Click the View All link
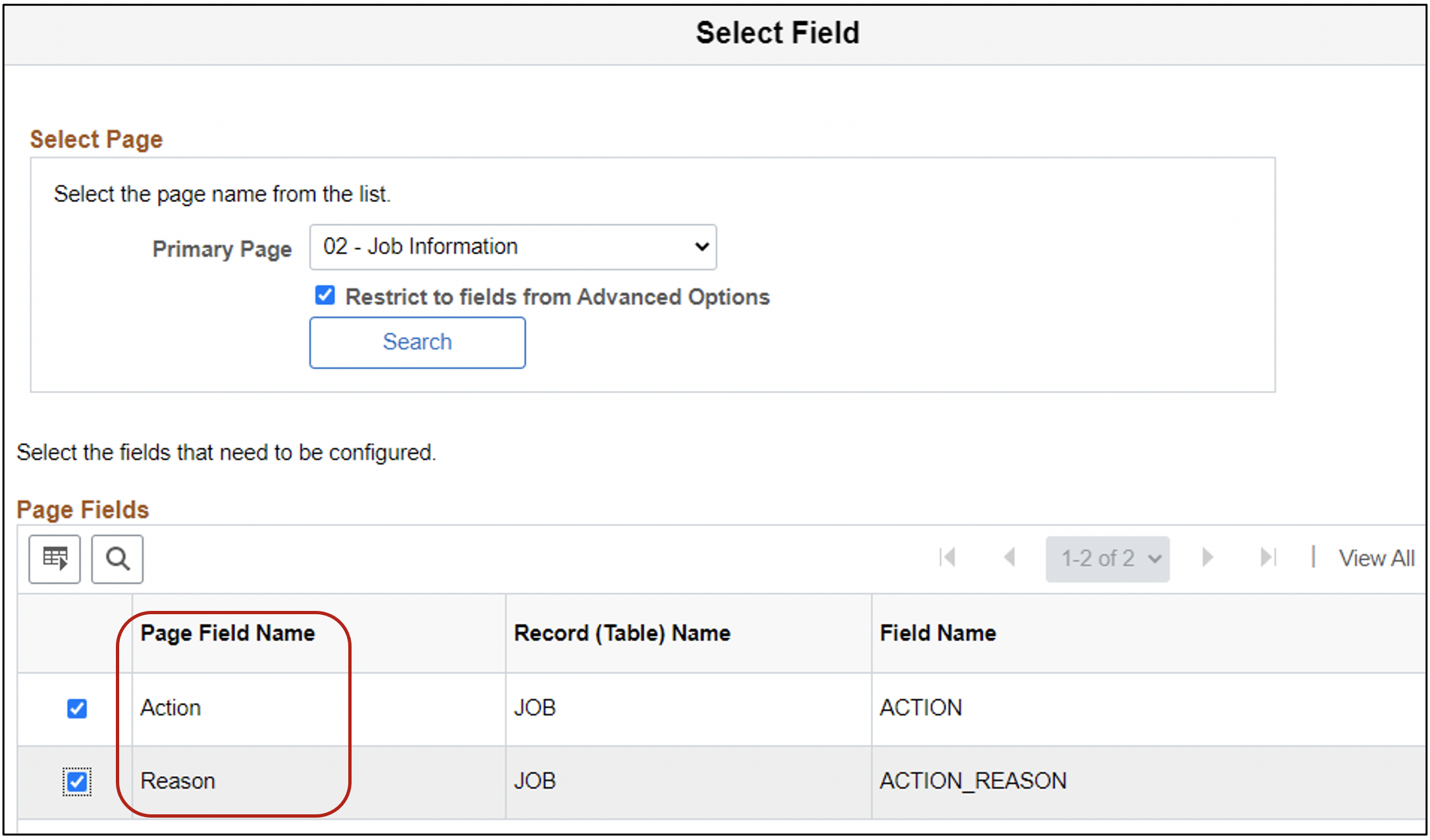The height and width of the screenshot is (840, 1430). [x=1376, y=558]
